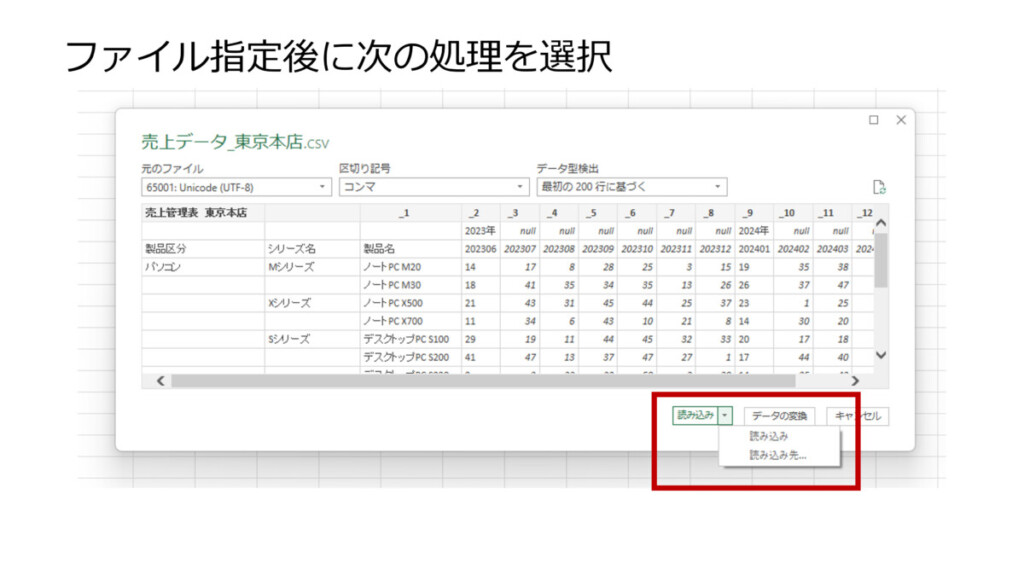Viewport: 1024px width, 576px height.
Task: Open the 区切り記号 delimiter dropdown
Action: point(434,187)
